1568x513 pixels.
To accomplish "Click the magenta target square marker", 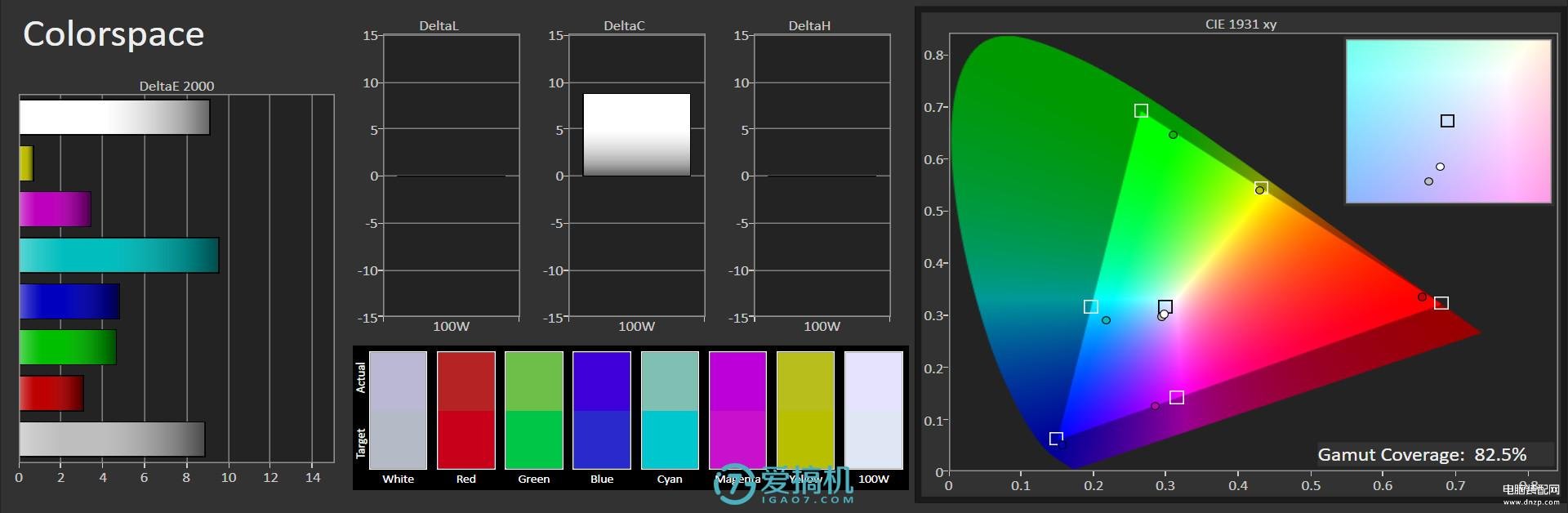I will click(1177, 397).
